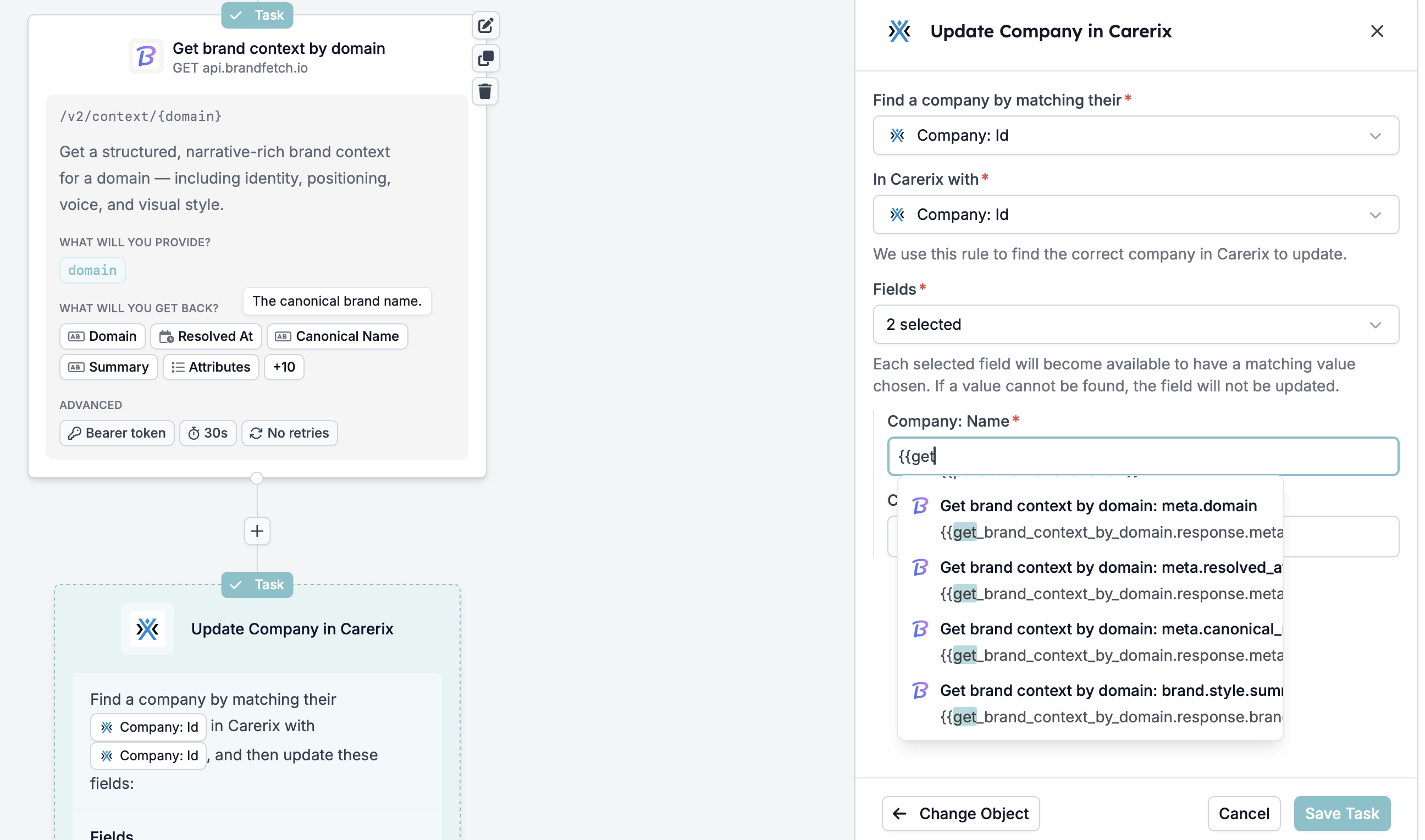The image size is (1425, 840).
Task: Open the 'In Carerix with' dropdown
Action: point(1135,214)
